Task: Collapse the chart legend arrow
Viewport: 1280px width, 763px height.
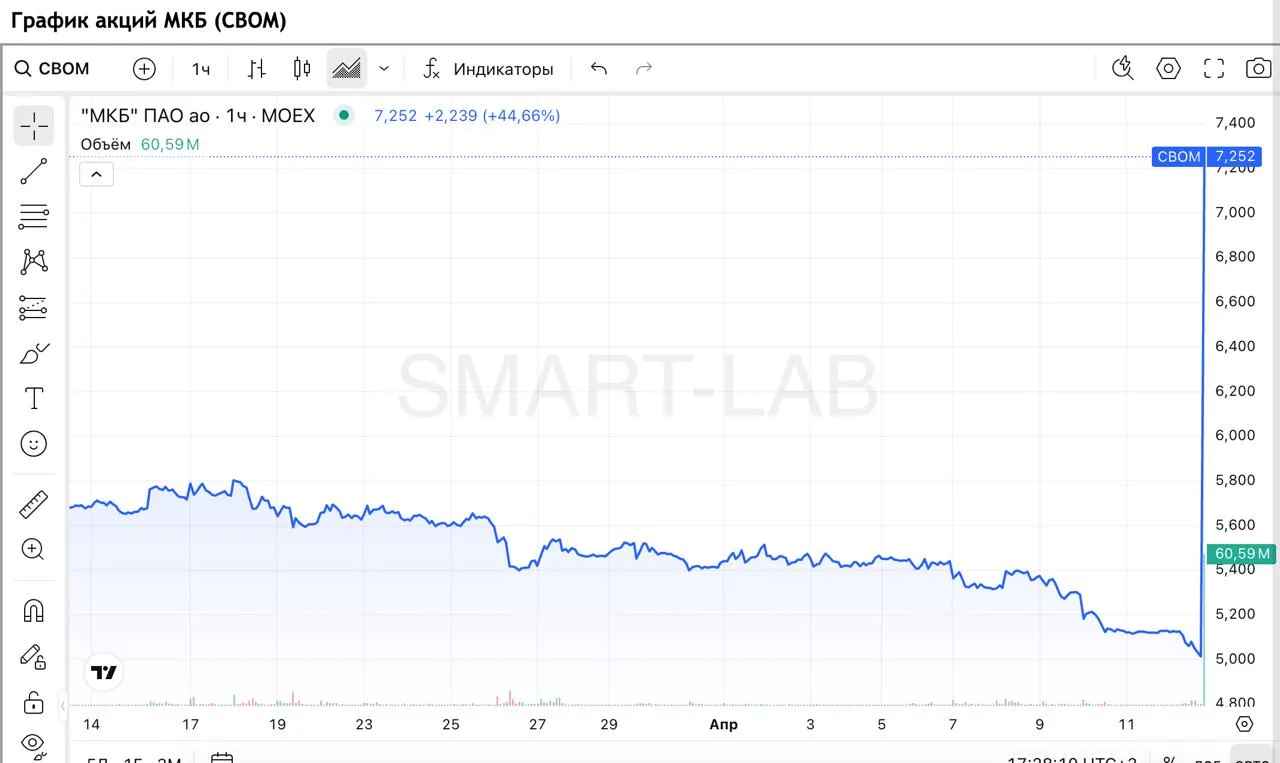Action: [97, 175]
